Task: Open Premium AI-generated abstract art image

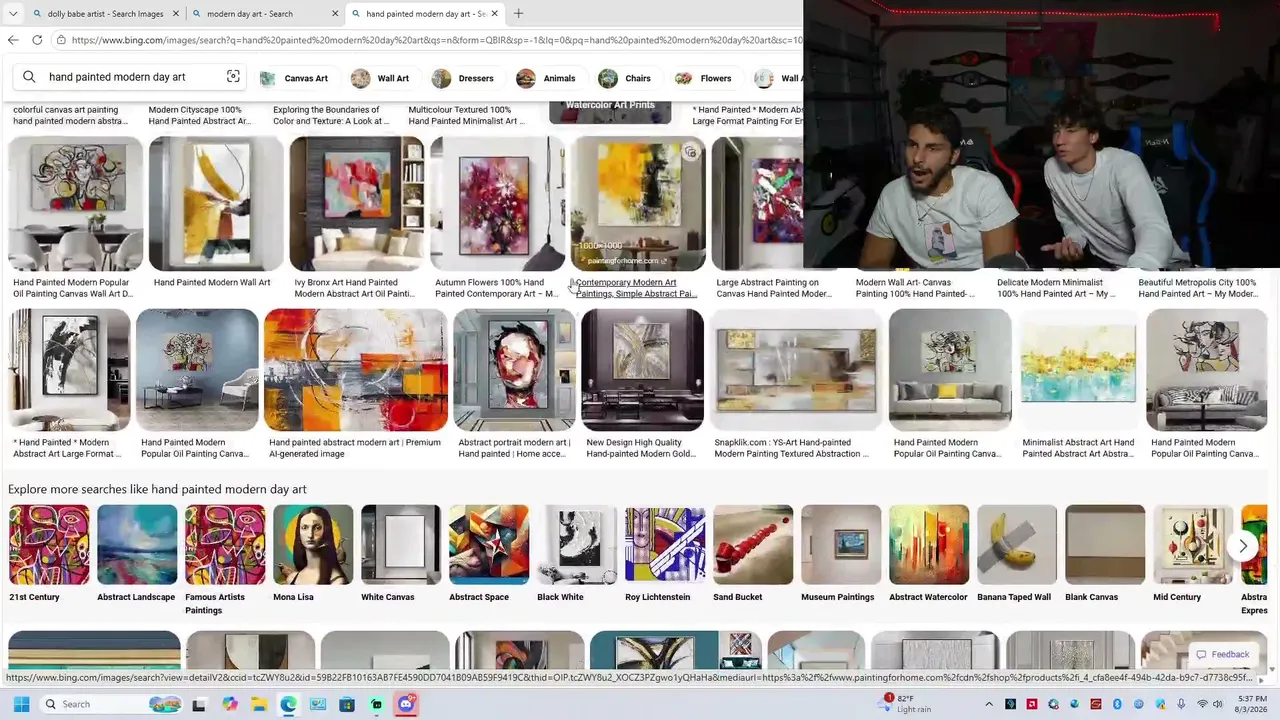Action: point(356,370)
